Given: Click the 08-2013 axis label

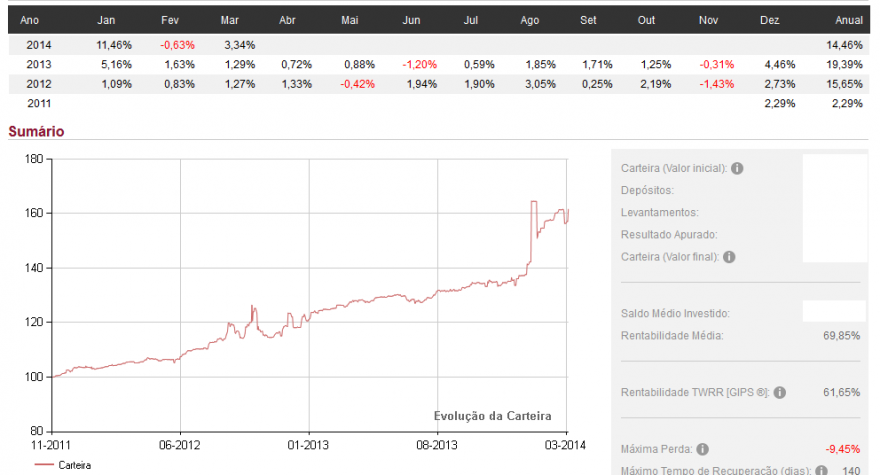Looking at the screenshot, I should [437, 445].
